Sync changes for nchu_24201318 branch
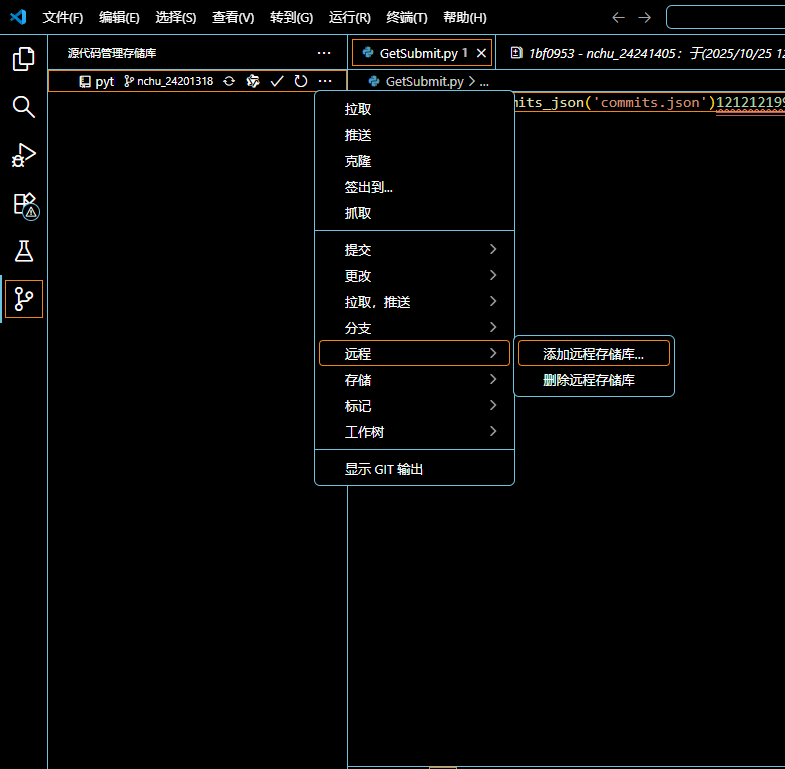This screenshot has height=769, width=785. tap(229, 81)
